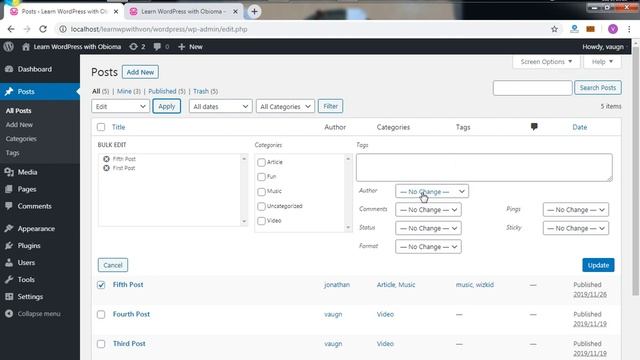Open the Pings No Change dropdown
The image size is (640, 360).
click(x=576, y=209)
